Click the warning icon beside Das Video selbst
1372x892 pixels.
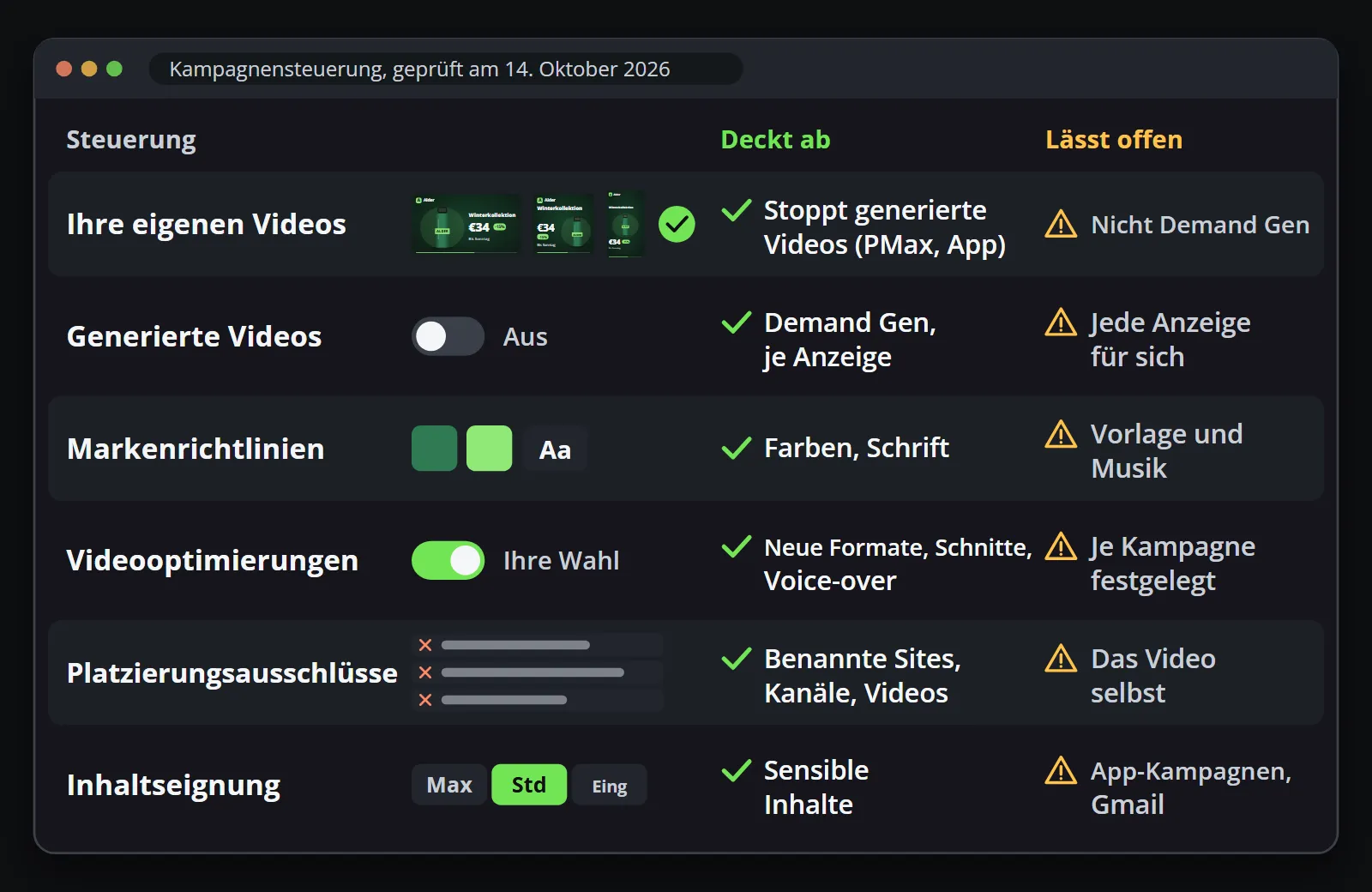[x=1061, y=659]
